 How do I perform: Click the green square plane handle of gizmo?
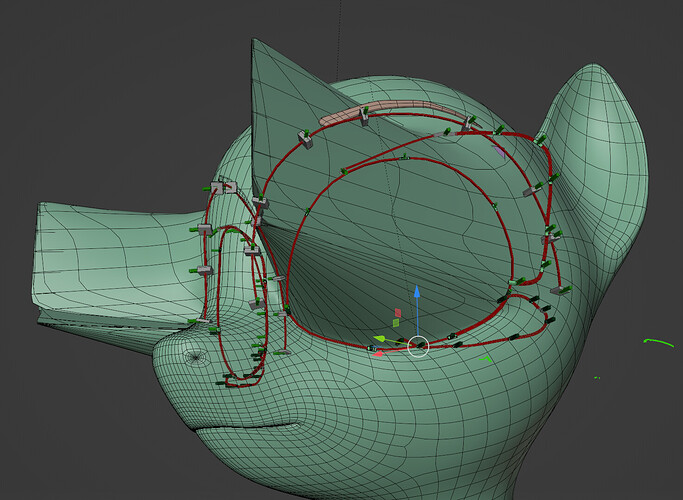coord(396,323)
